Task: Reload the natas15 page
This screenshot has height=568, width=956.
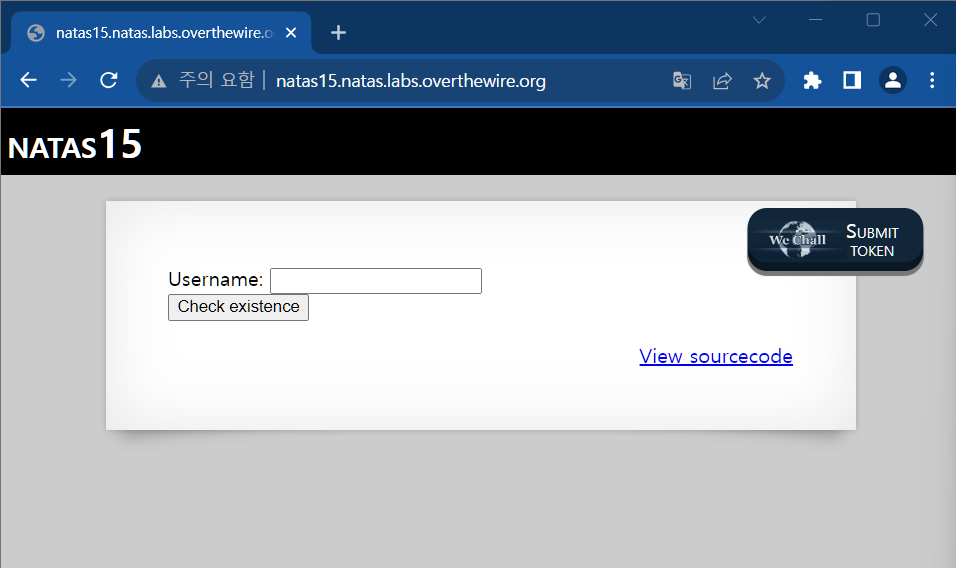Action: click(x=109, y=80)
